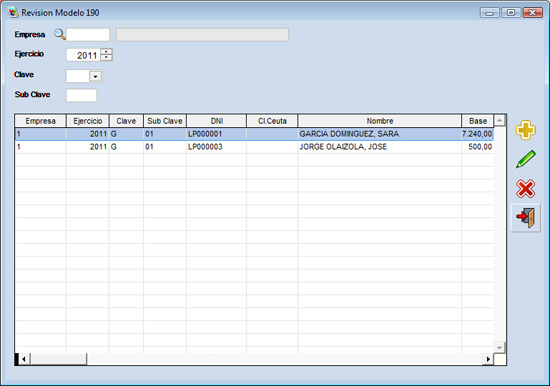550x386 pixels.
Task: Click the Cl.Ceuta column header
Action: tap(272, 121)
